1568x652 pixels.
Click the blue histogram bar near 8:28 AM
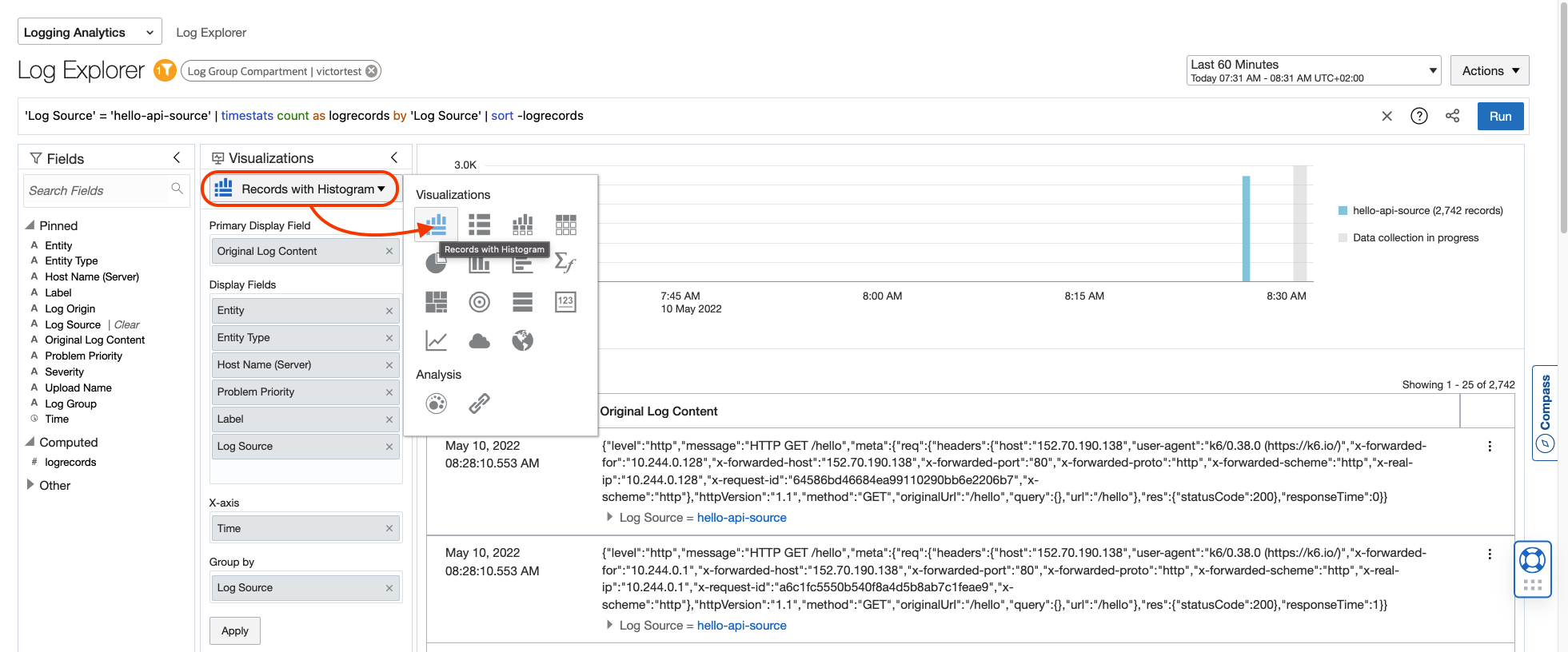1246,229
